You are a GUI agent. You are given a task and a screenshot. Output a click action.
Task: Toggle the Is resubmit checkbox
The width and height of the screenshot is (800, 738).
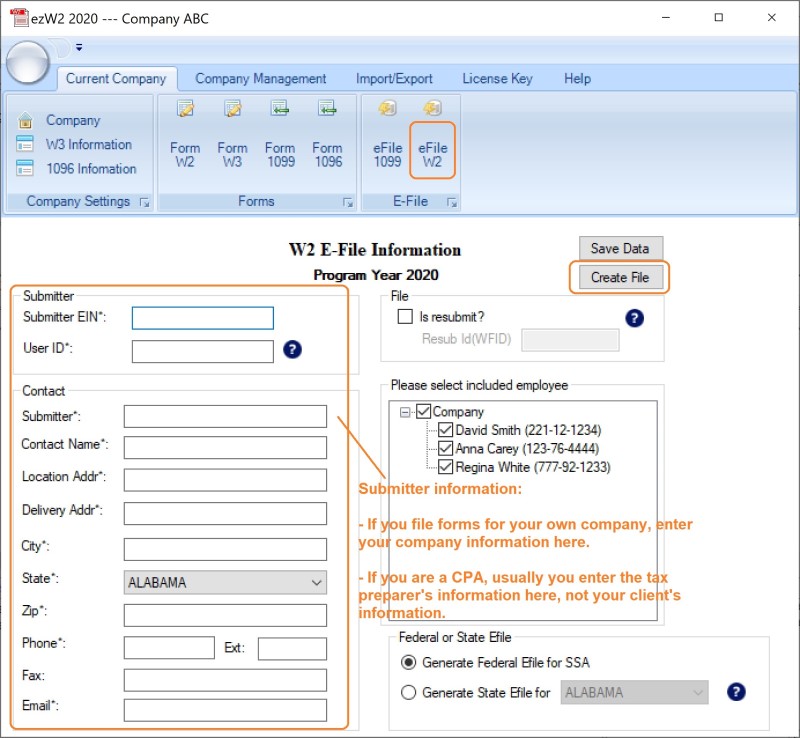click(x=405, y=317)
